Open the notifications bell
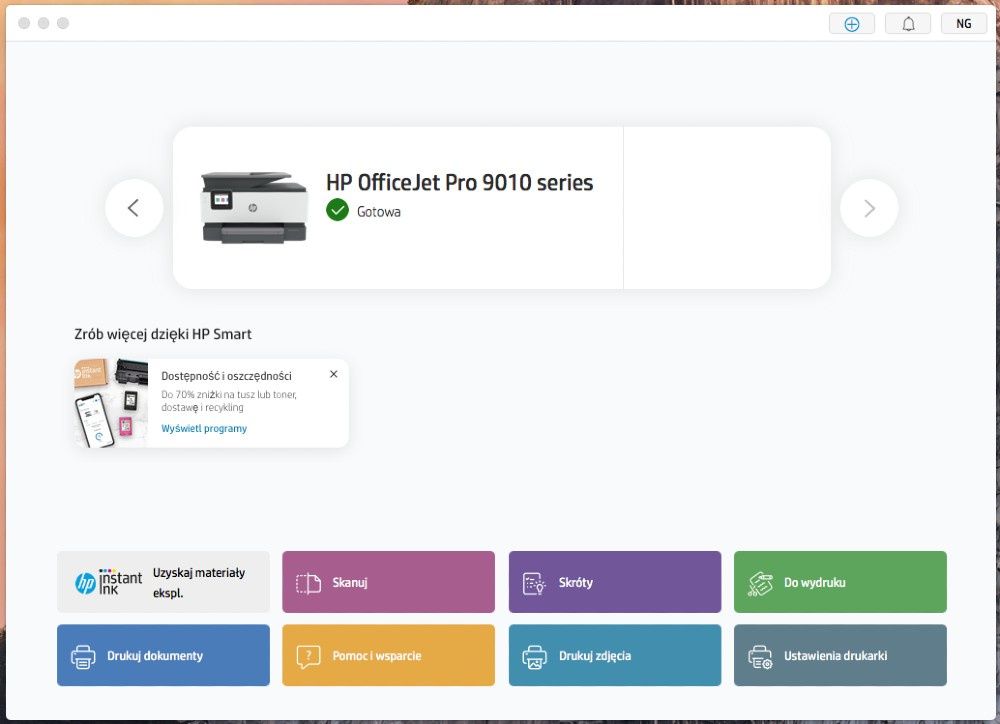 908,24
